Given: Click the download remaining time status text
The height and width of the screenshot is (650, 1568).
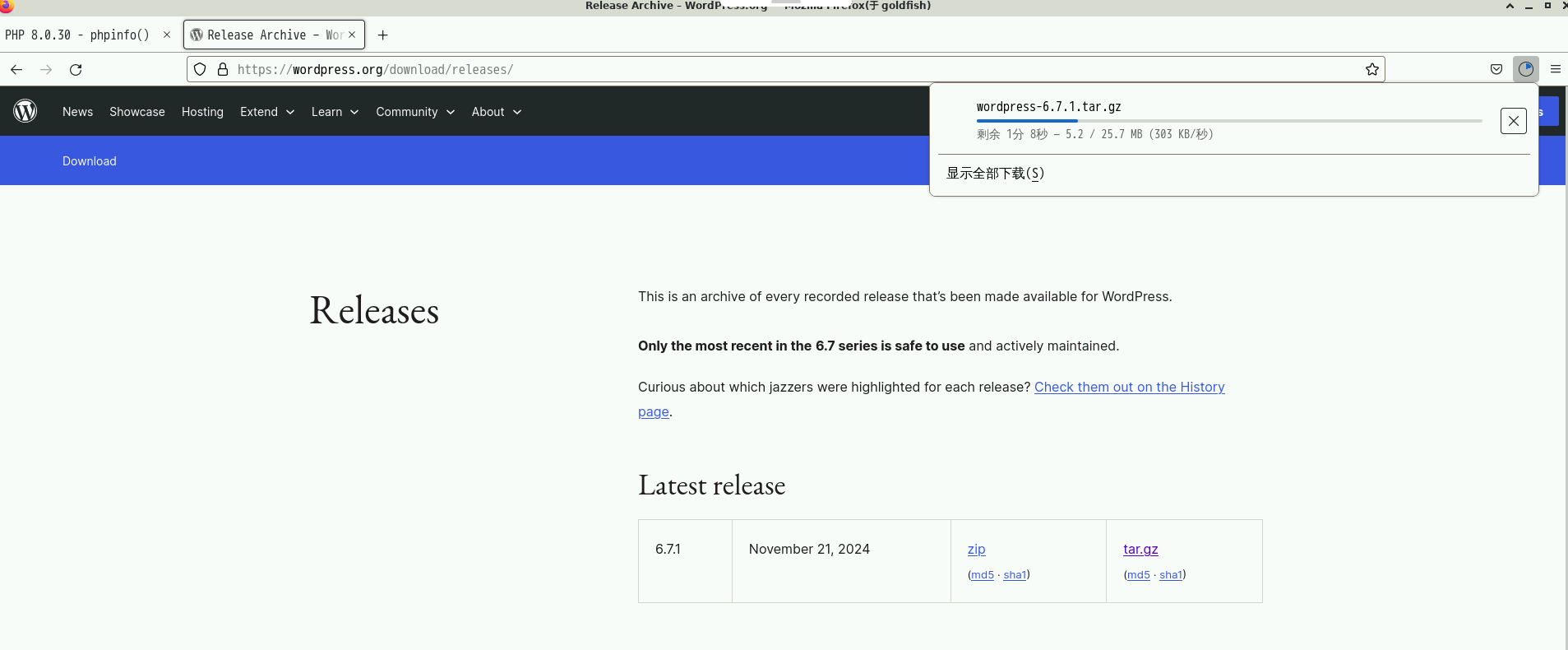Looking at the screenshot, I should [x=1095, y=134].
